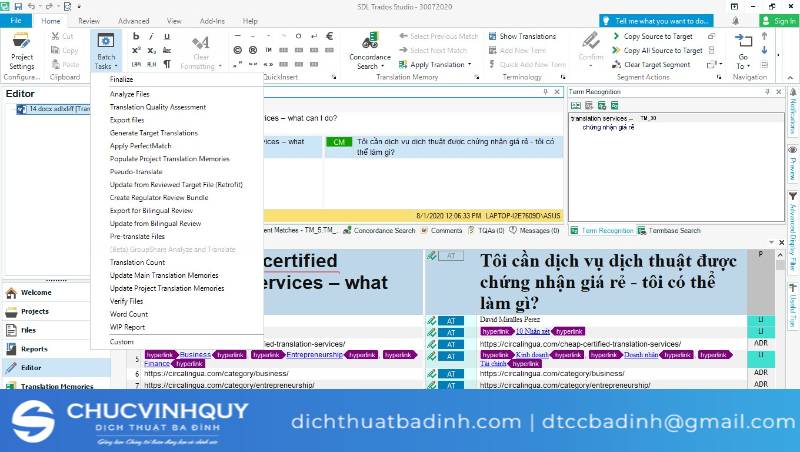This screenshot has height=452, width=800.
Task: Open the Customize Quick Access Toolbar arrow
Action: click(79, 7)
